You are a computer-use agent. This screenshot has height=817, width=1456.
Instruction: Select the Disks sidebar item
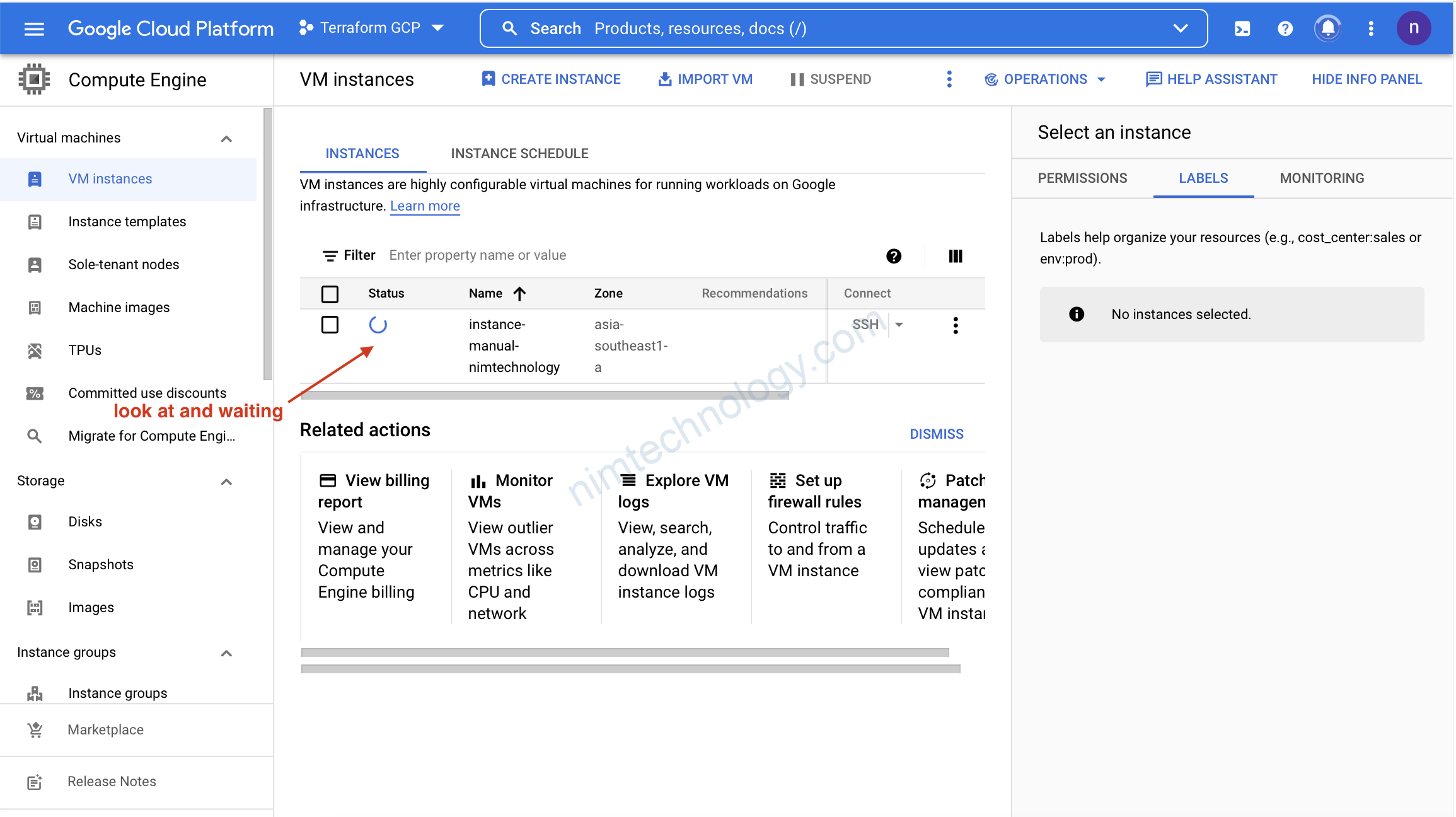[x=85, y=521]
